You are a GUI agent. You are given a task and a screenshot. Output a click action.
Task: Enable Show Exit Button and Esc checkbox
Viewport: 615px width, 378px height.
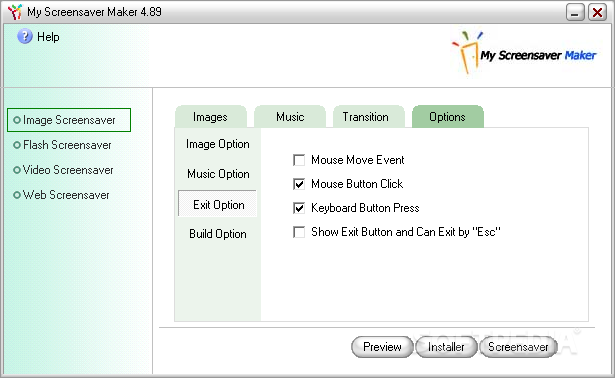pos(299,232)
